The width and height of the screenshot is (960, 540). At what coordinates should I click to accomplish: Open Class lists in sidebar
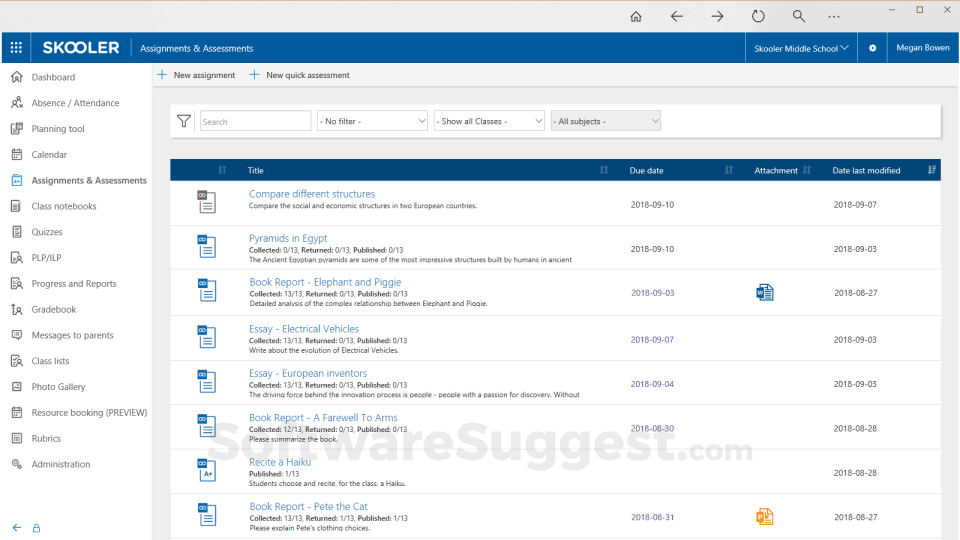[50, 361]
